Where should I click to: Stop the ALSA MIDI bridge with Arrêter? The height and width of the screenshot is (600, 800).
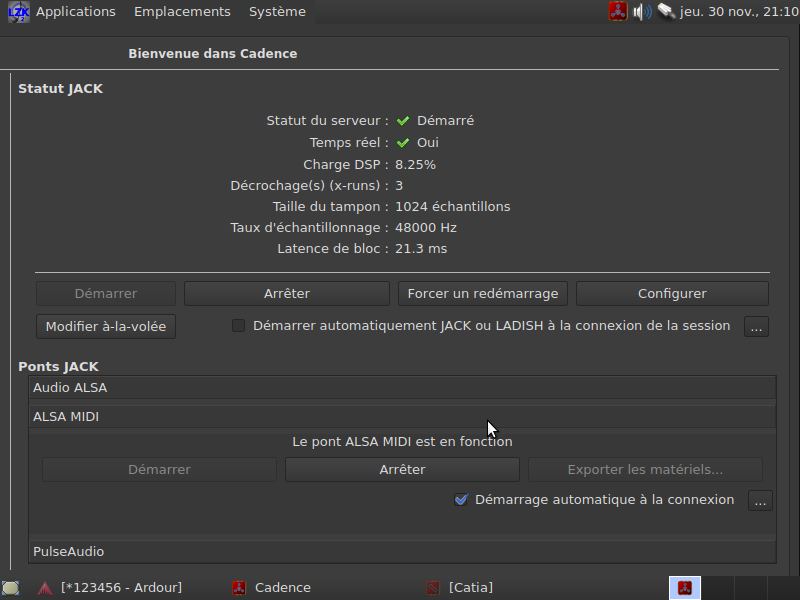click(403, 470)
